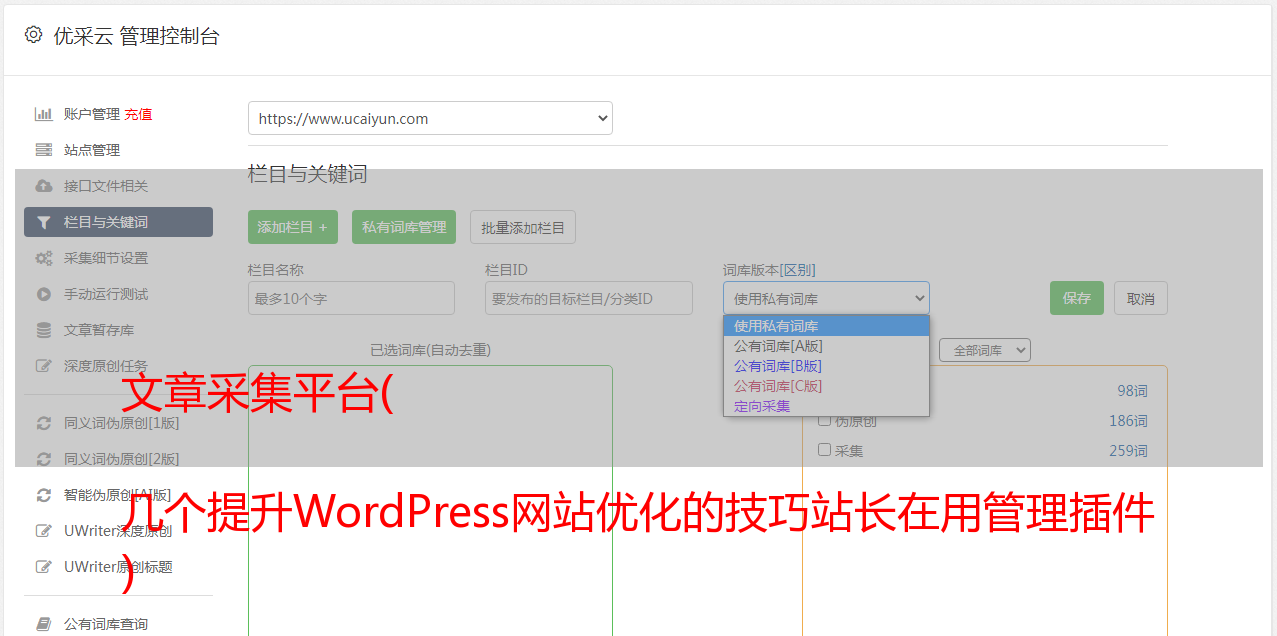Choose 定向采集 option
The image size is (1277, 636).
826,406
